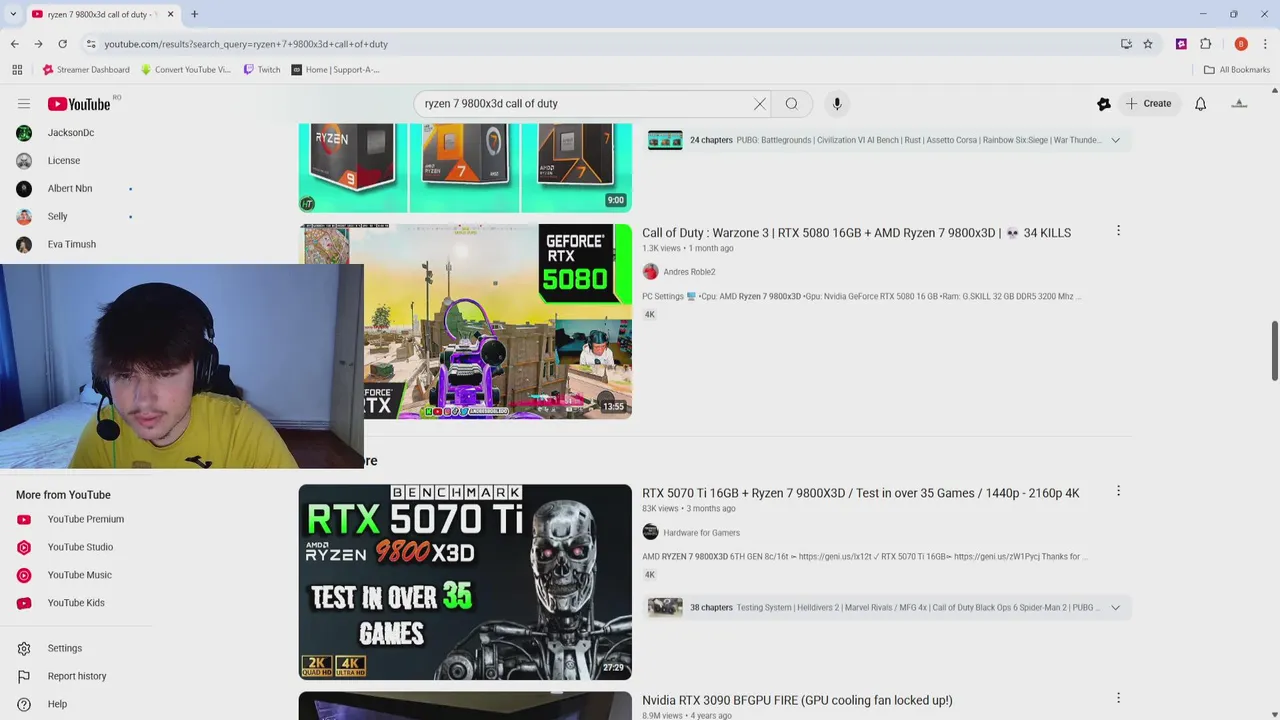
Task: Bookmark this page with the star
Action: [x=1148, y=44]
